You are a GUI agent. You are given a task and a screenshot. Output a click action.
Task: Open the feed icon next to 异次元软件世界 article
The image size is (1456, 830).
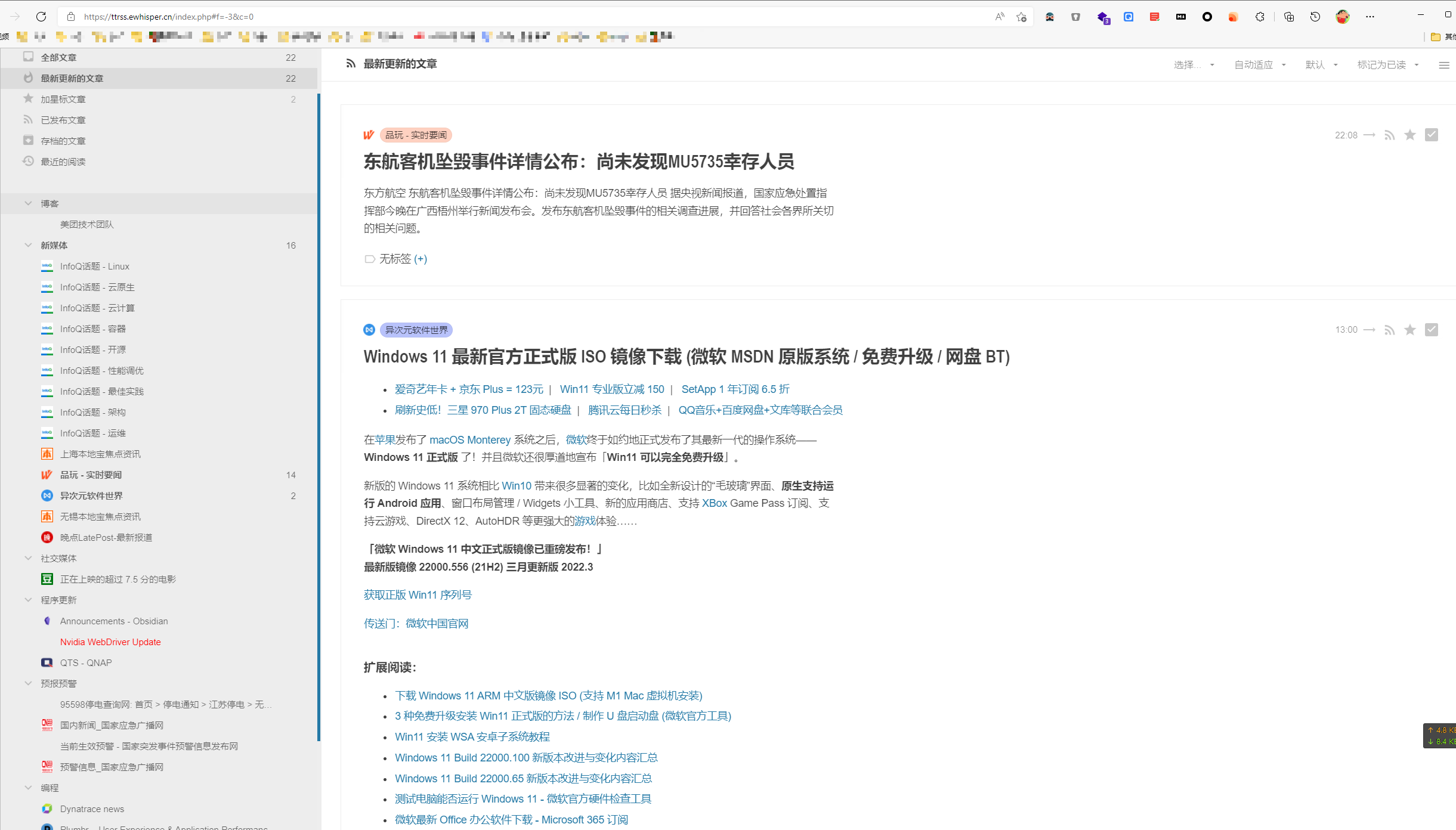(x=369, y=329)
